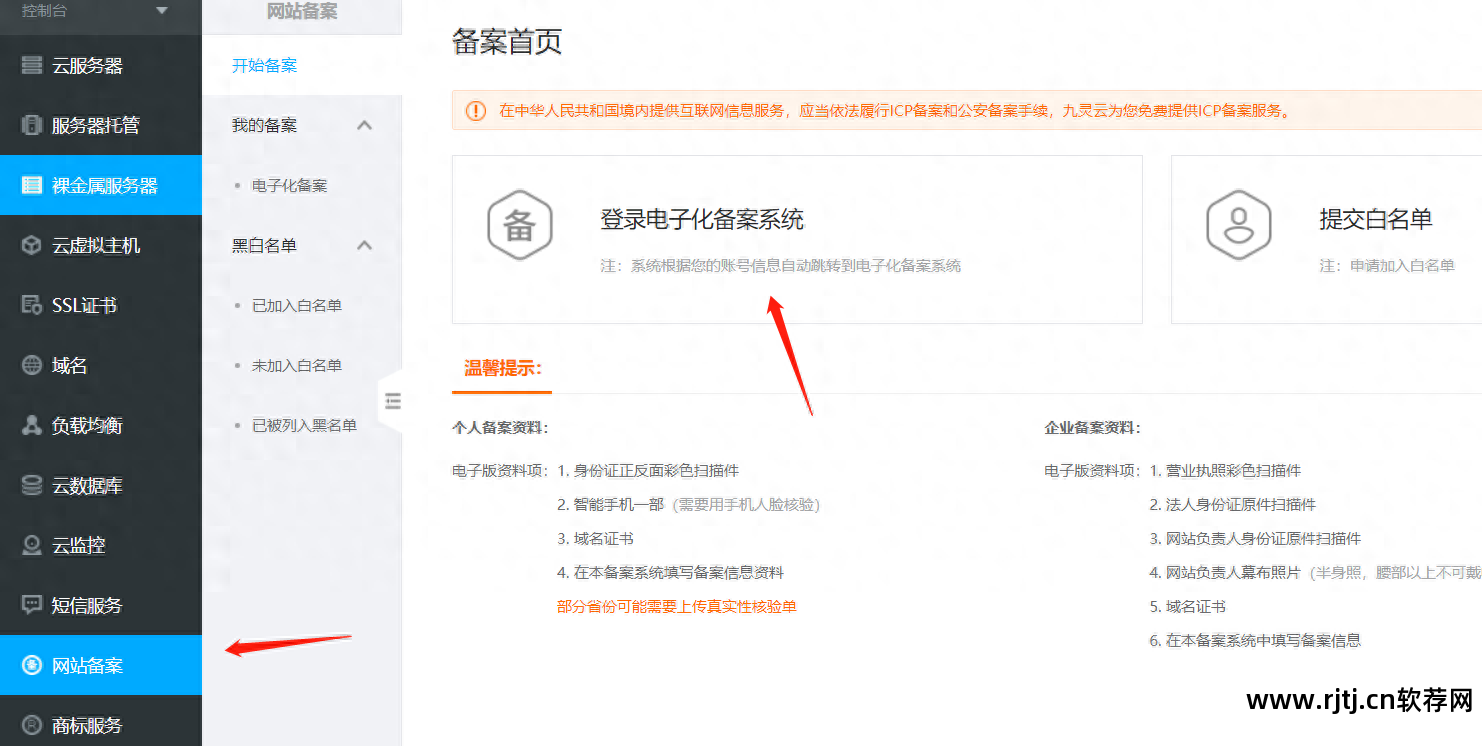Click the 网站备案 submenu header
This screenshot has width=1482, height=746.
click(x=302, y=12)
